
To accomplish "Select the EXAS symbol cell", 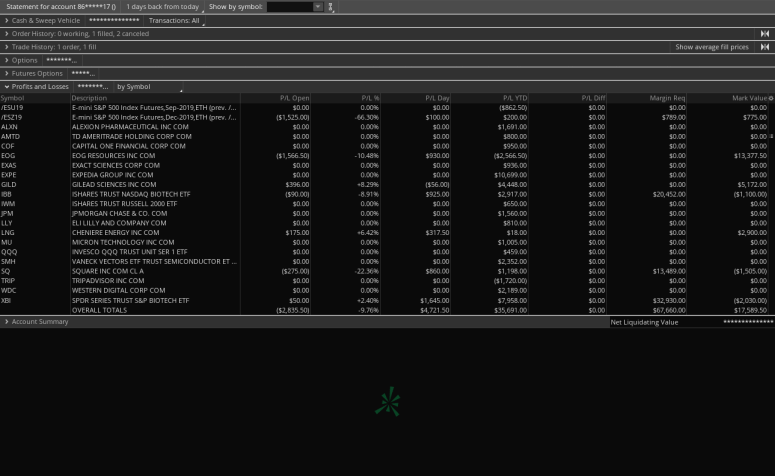I will point(8,166).
